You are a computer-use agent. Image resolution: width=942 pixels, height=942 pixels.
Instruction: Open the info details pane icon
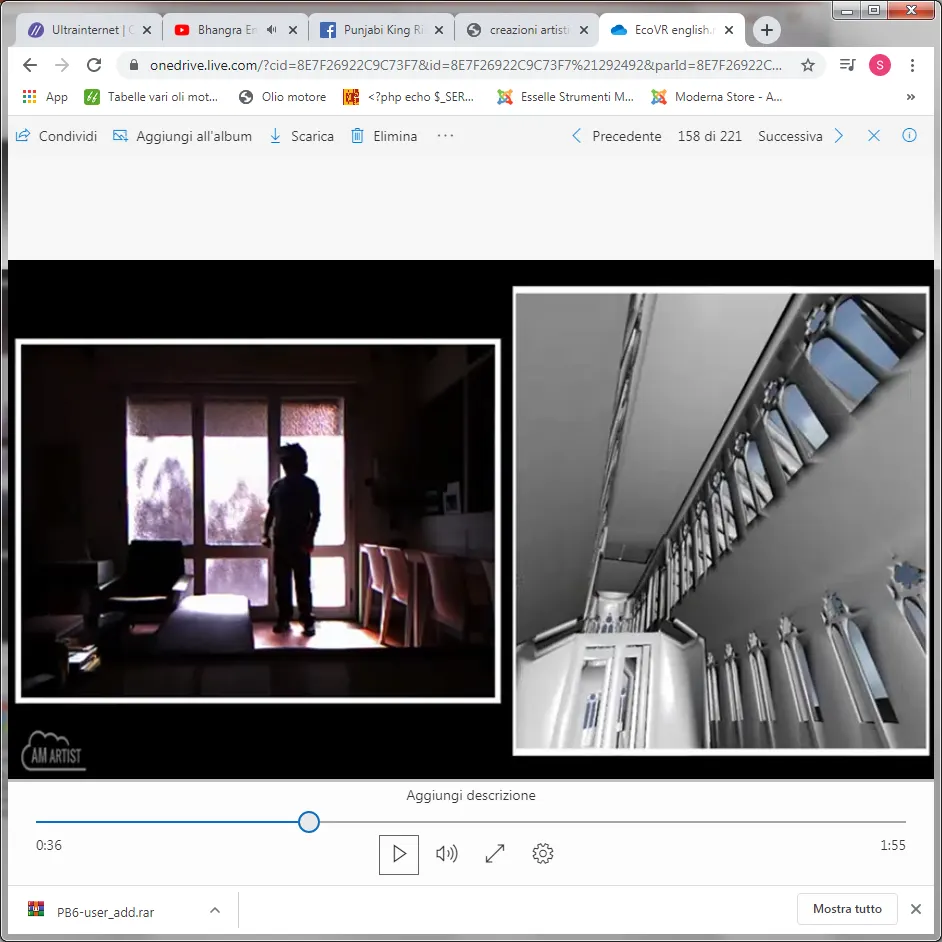pyautogui.click(x=910, y=136)
